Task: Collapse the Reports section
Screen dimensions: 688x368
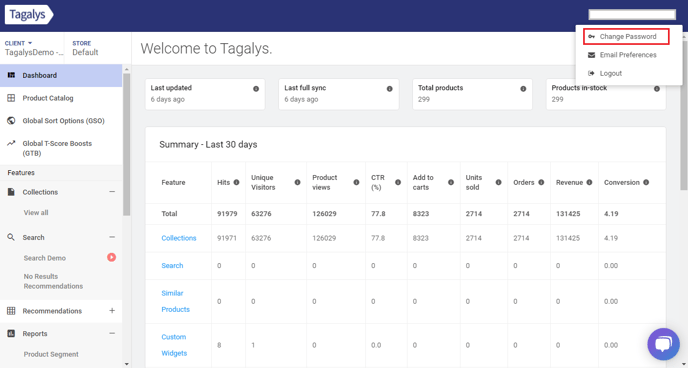Action: [x=112, y=333]
